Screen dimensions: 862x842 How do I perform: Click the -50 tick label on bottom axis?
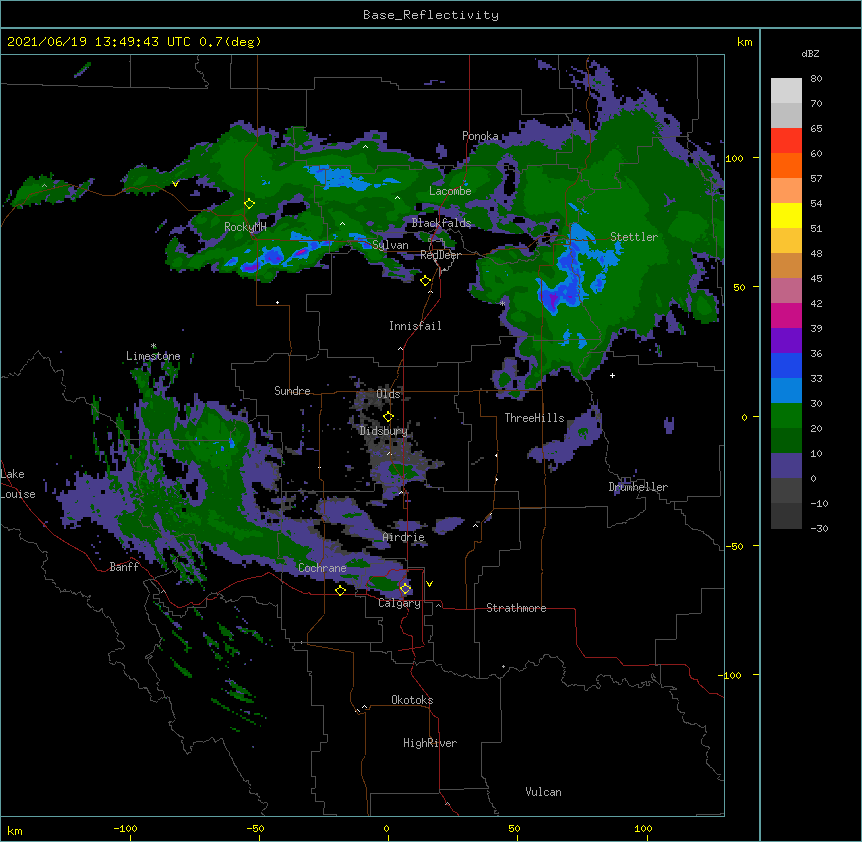255,828
